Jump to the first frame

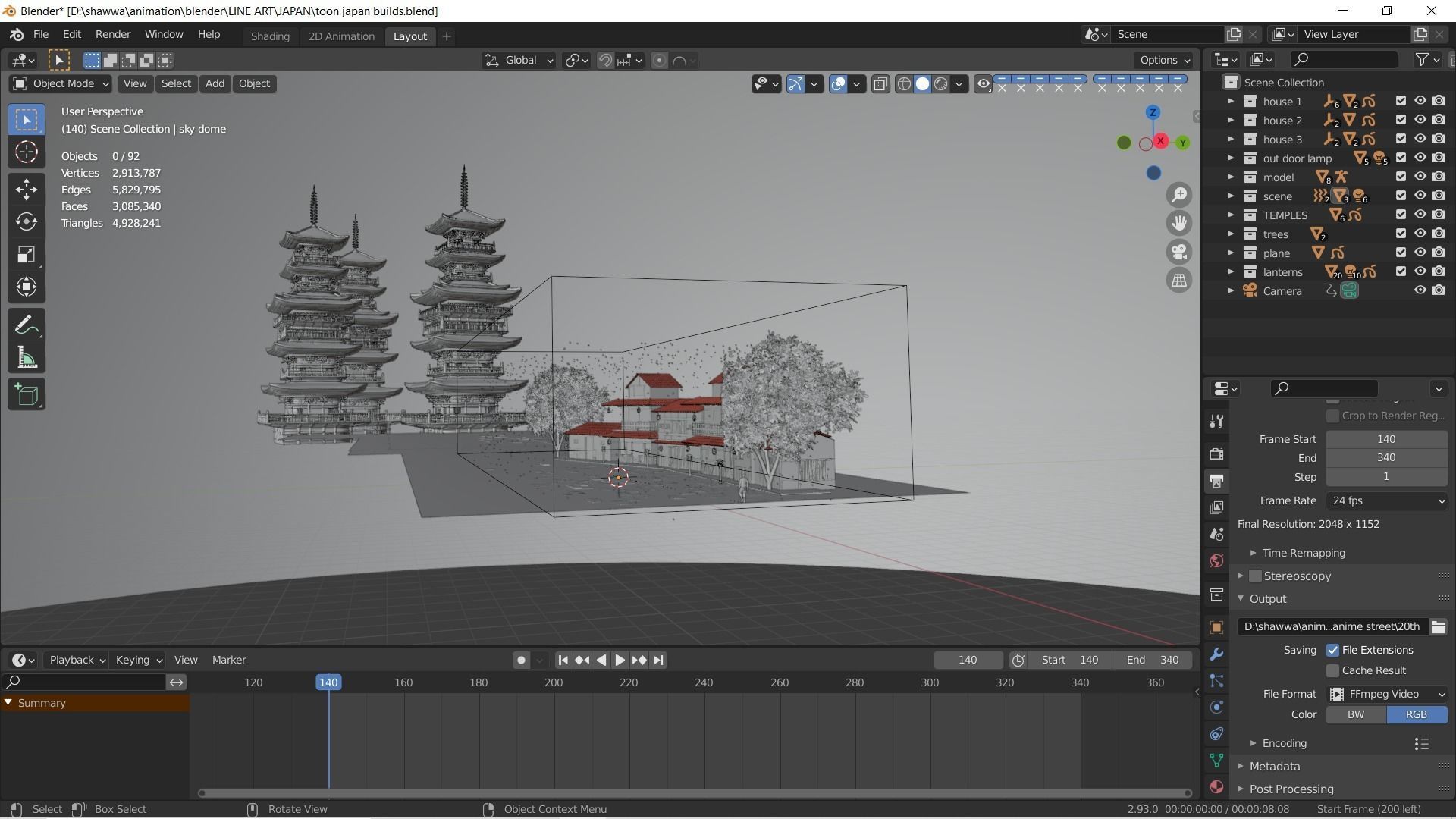pos(563,661)
